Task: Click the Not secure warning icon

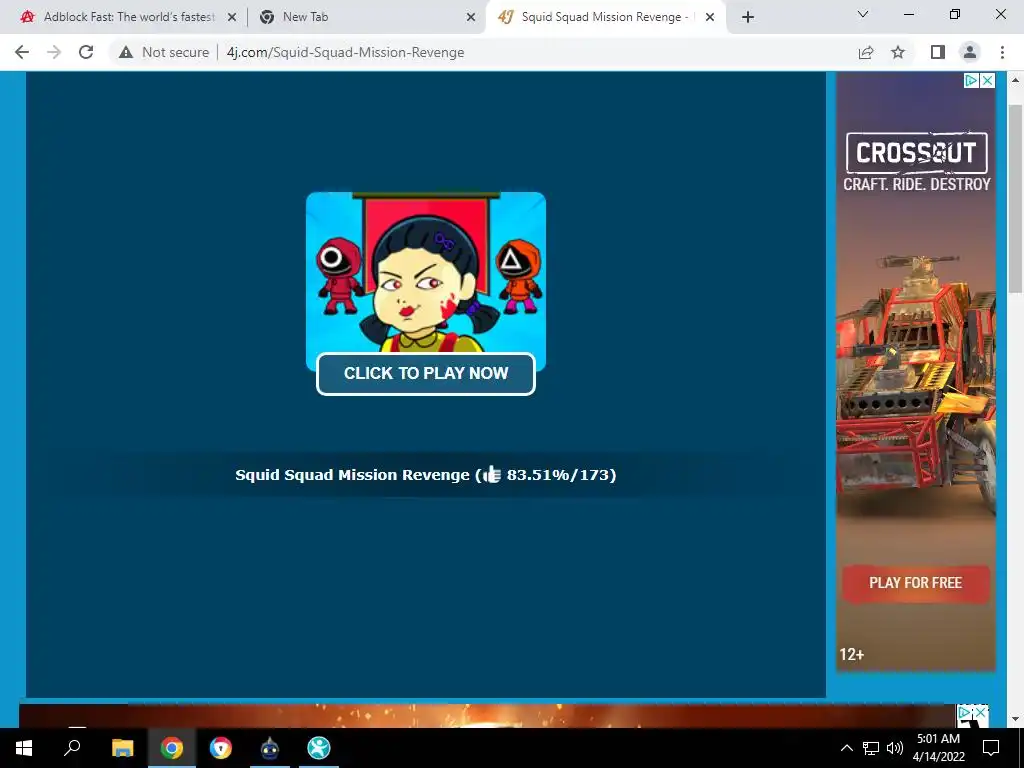Action: [125, 52]
